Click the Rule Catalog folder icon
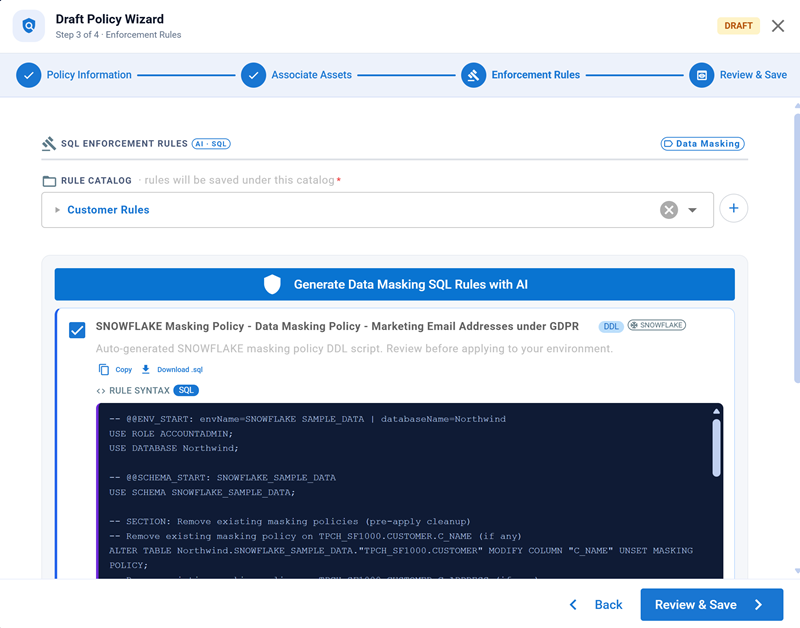 (49, 181)
